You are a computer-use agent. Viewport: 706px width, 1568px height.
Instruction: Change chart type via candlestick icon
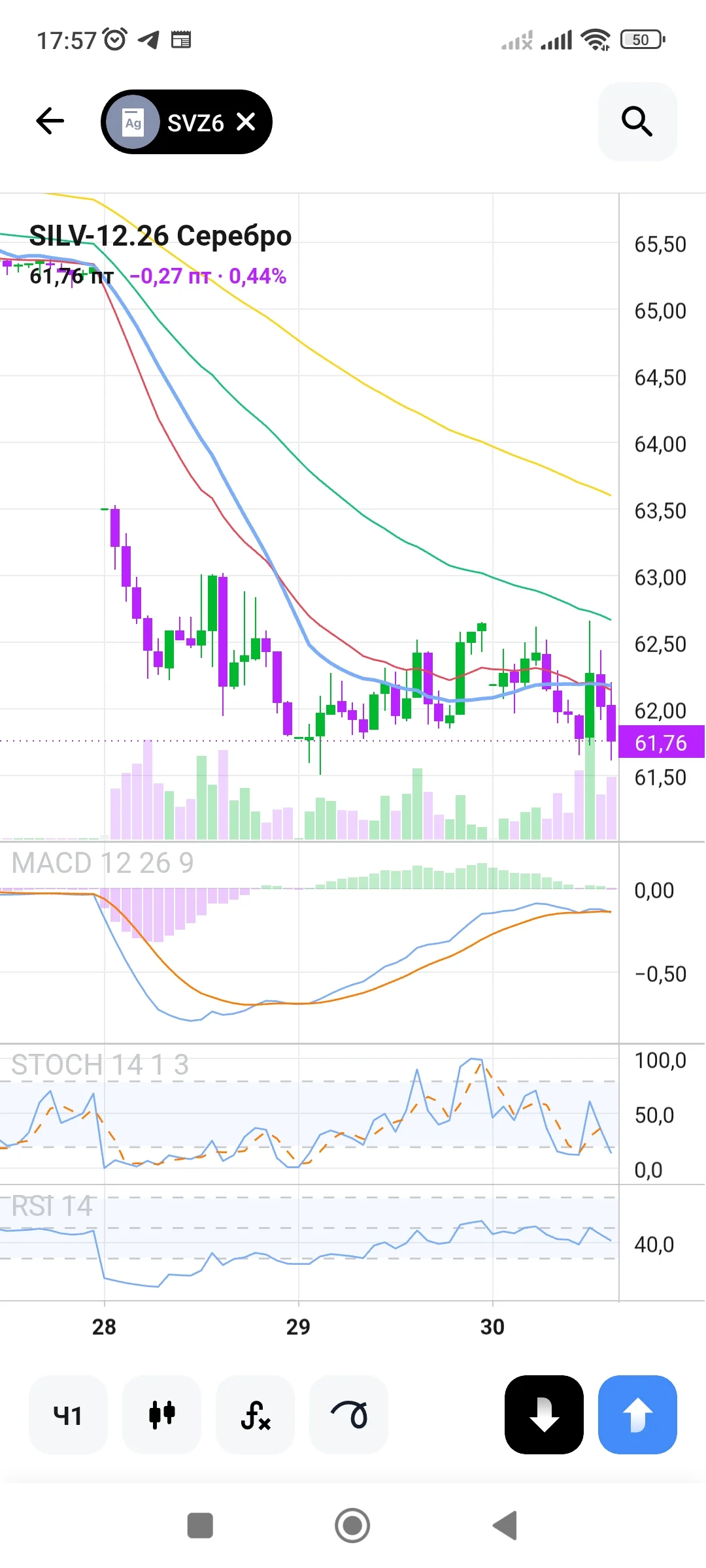click(161, 1415)
